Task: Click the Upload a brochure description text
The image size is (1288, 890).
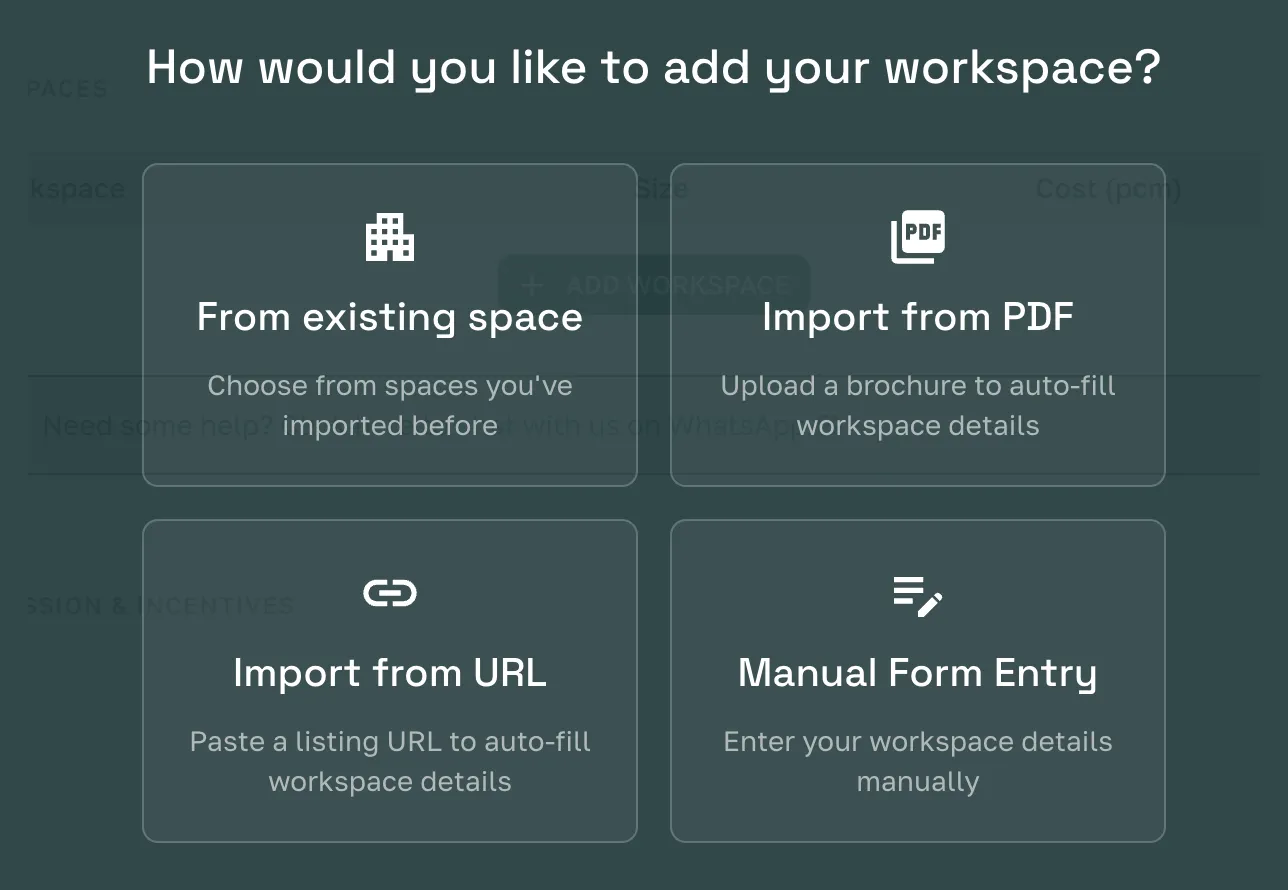Action: tap(918, 405)
